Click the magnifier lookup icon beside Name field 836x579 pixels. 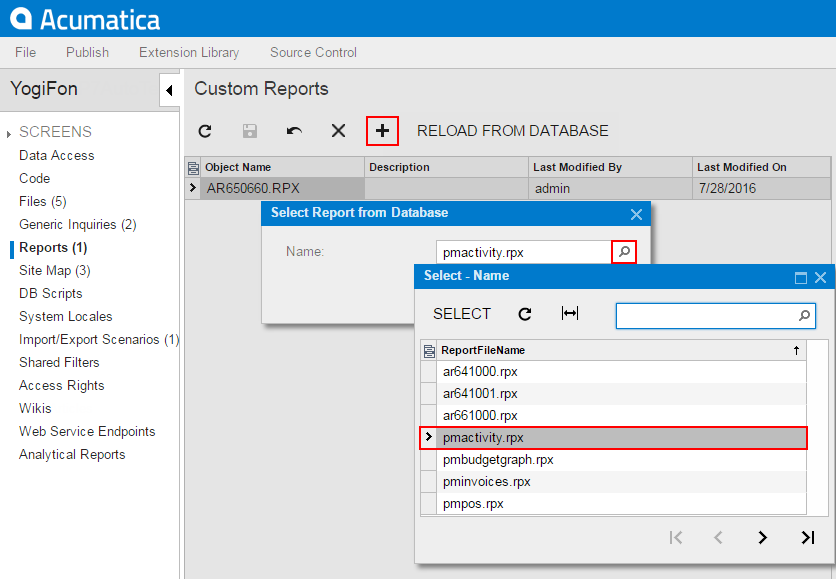(x=624, y=252)
